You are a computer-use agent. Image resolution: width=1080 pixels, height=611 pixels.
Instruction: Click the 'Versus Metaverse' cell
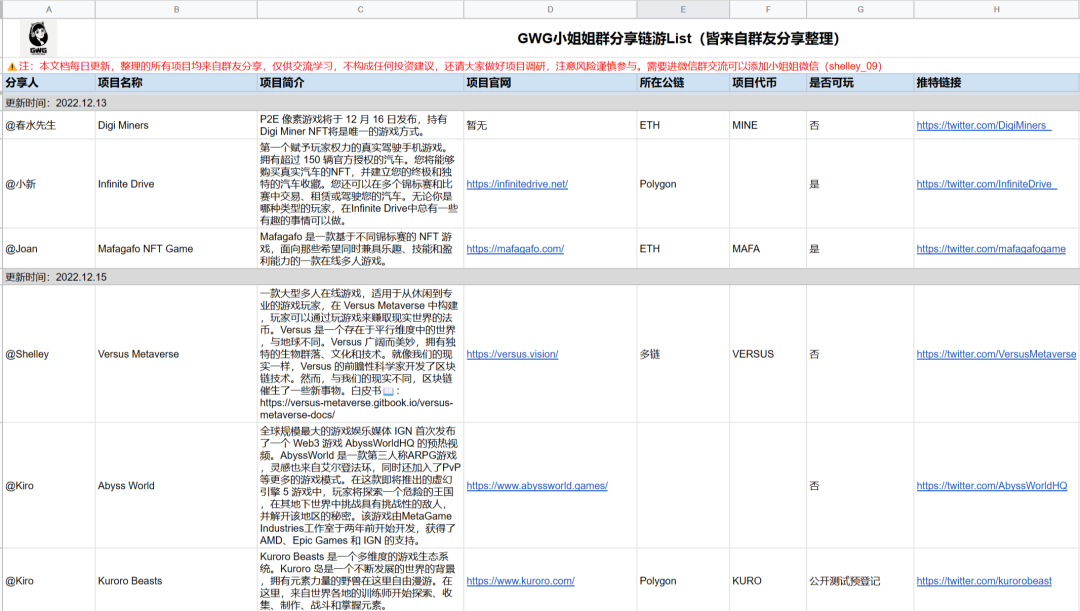tap(176, 354)
